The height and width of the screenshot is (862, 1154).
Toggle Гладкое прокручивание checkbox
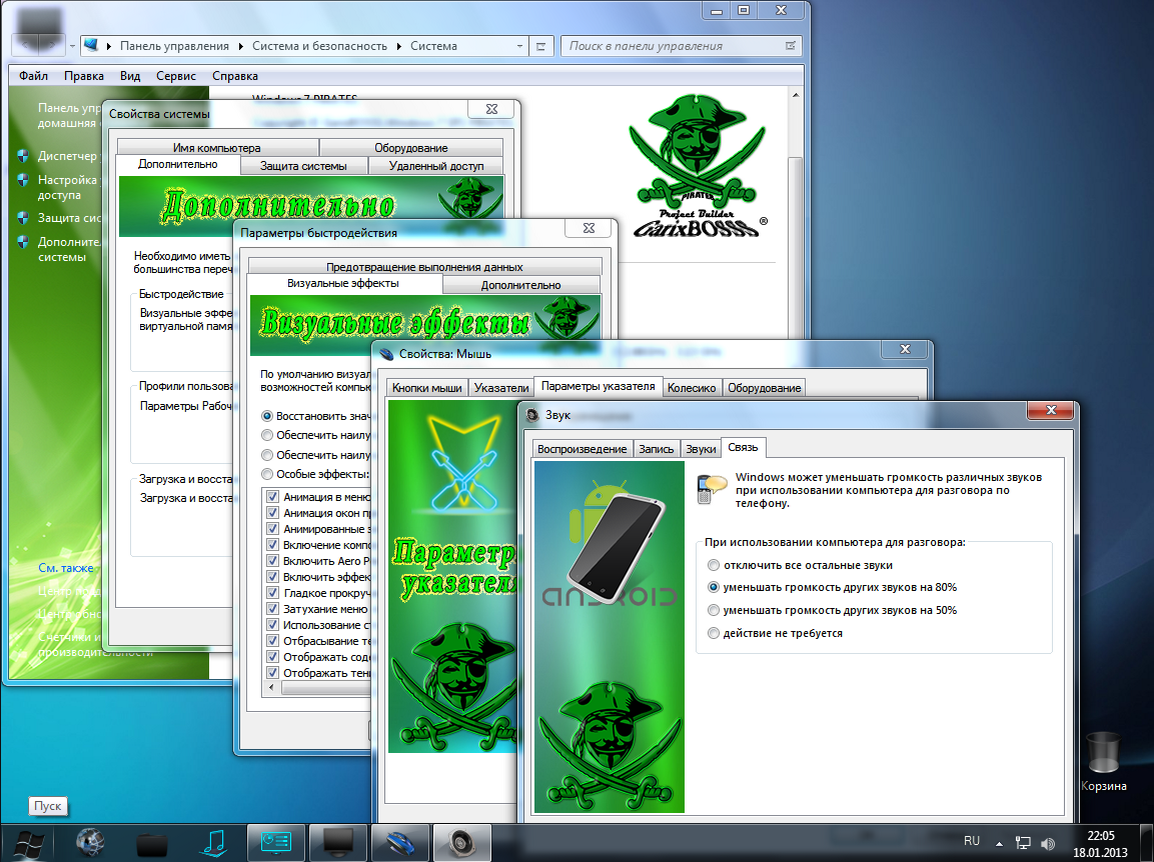(x=272, y=593)
